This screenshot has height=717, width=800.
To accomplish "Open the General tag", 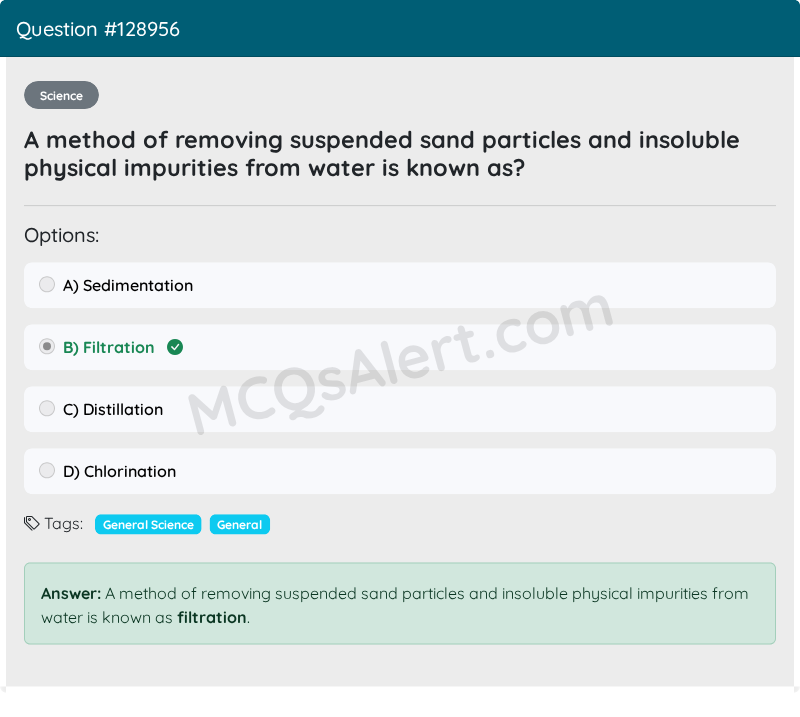I will tap(239, 525).
